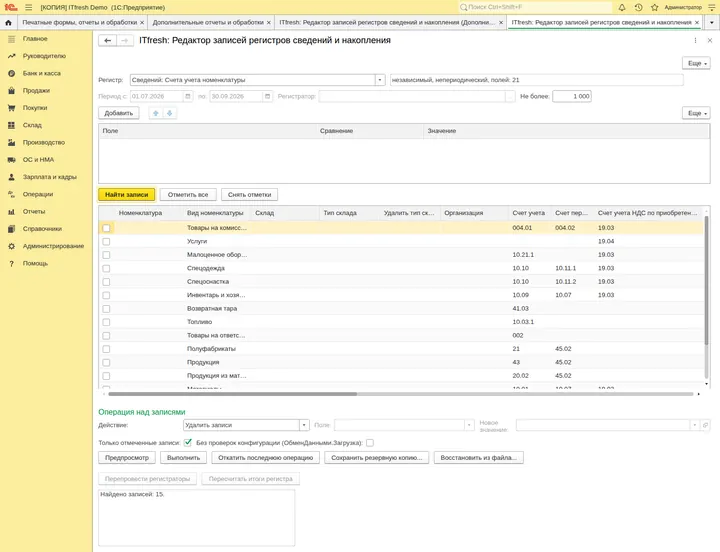Expand the Новое значение dropdown arrow
Image resolution: width=720 pixels, height=552 pixels.
point(694,425)
